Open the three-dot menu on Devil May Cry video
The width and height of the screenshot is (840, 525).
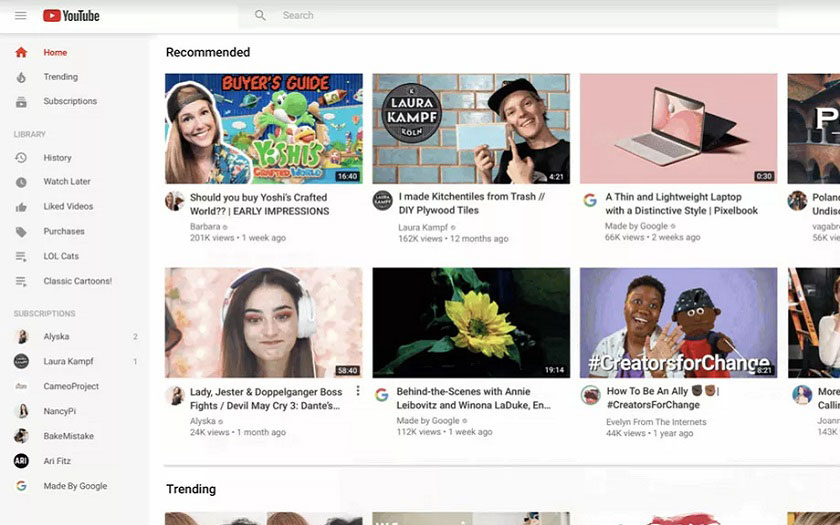[x=358, y=391]
